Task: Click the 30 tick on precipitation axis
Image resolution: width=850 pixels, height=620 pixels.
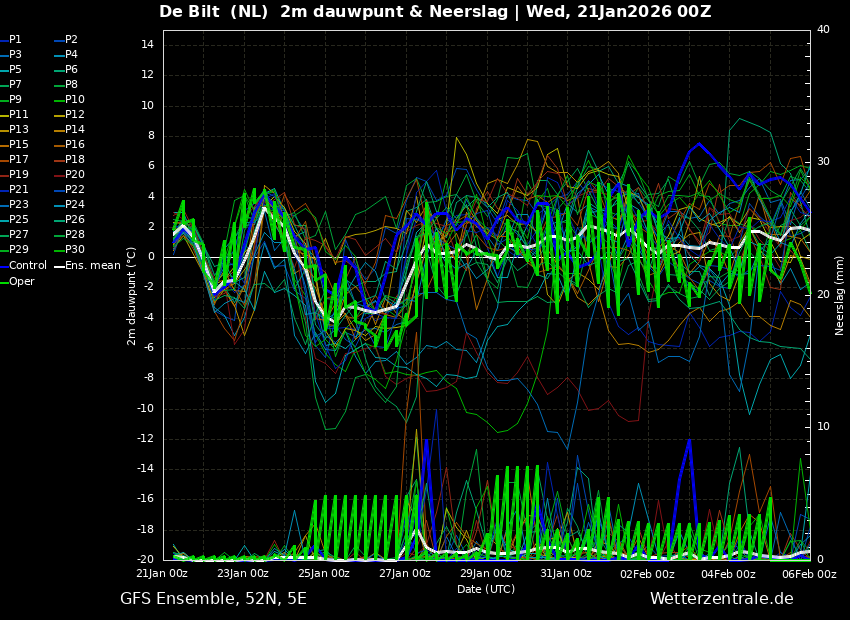Action: click(x=823, y=161)
